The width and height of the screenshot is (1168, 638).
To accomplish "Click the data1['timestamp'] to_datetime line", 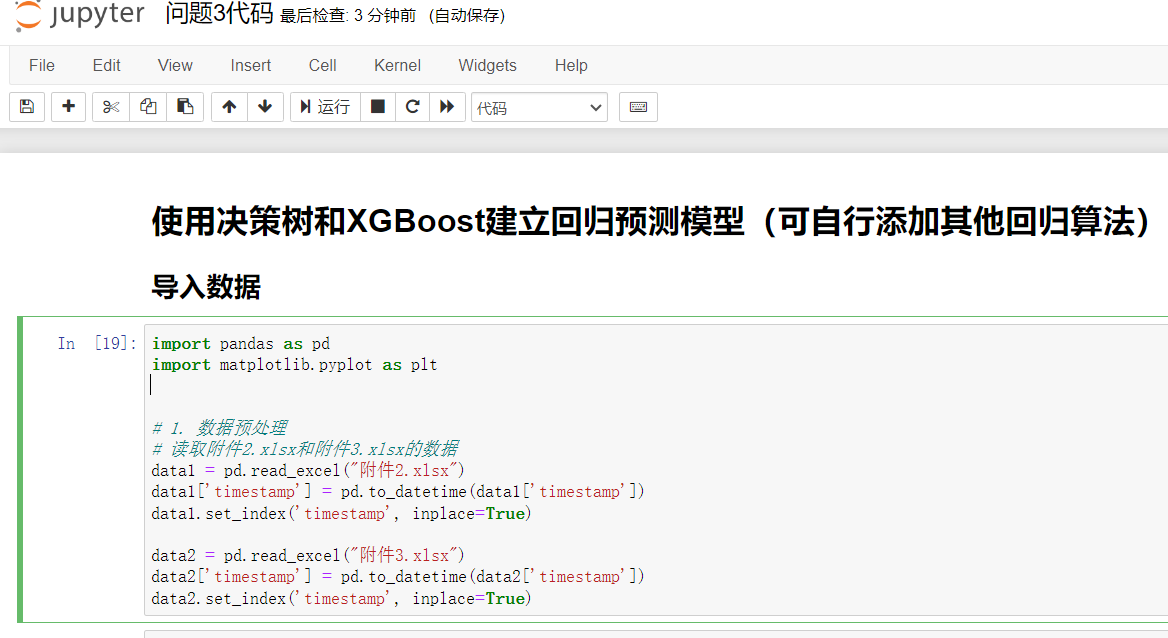I will (x=398, y=492).
